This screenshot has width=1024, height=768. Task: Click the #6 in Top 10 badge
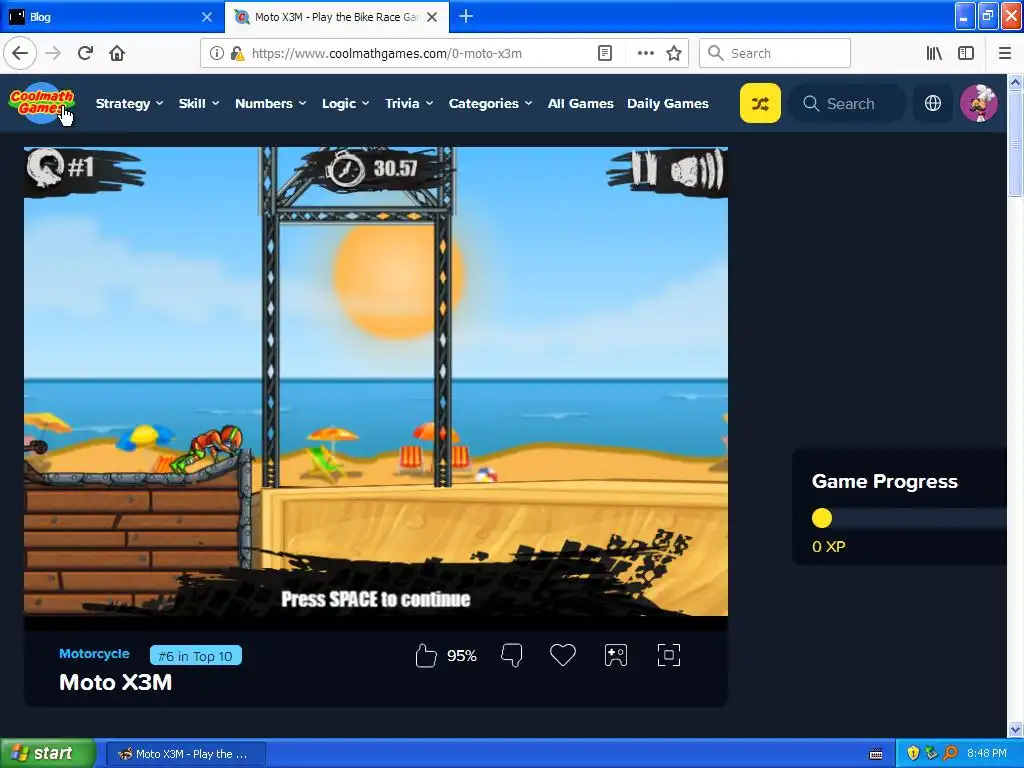[196, 656]
